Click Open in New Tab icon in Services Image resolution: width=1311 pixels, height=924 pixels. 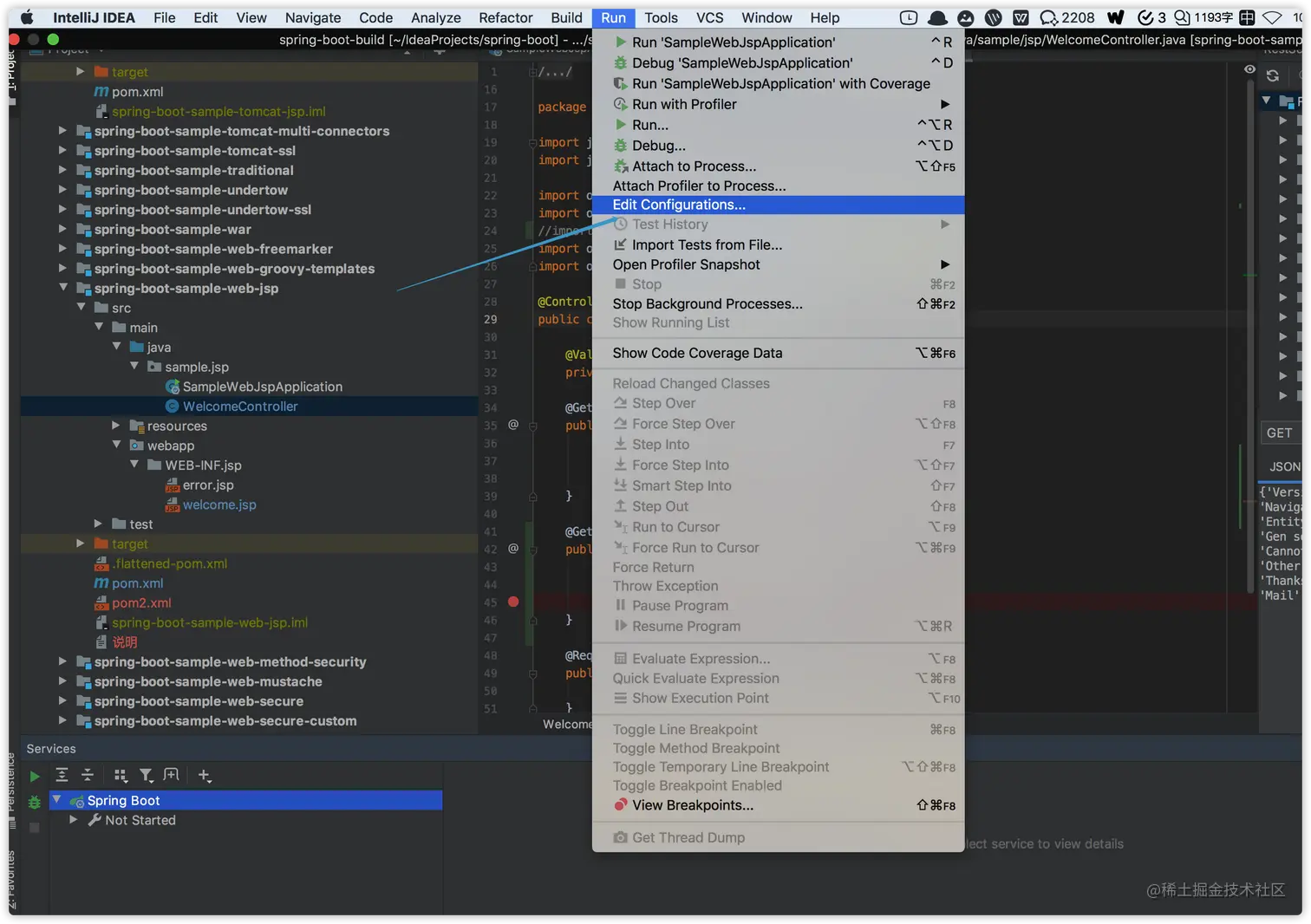pyautogui.click(x=172, y=775)
